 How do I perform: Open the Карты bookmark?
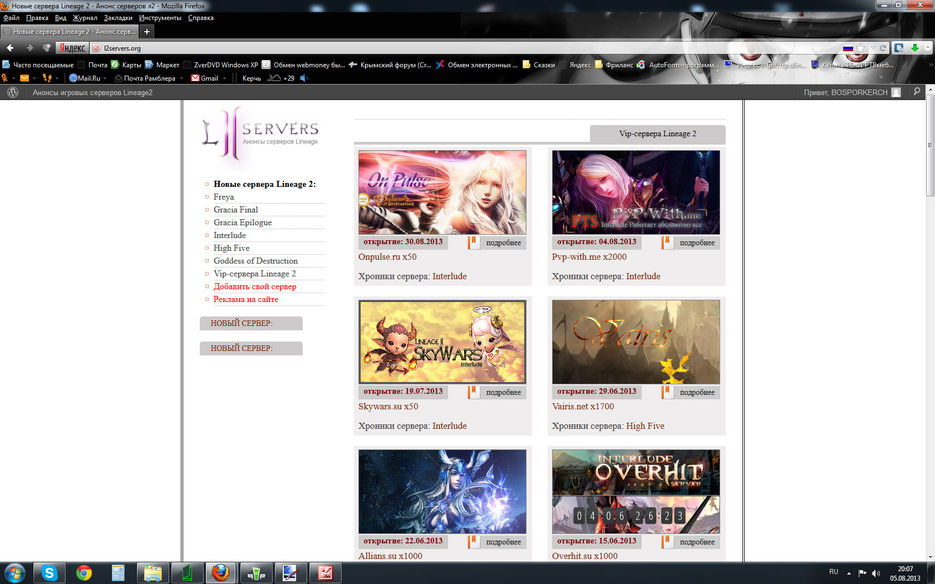(x=126, y=64)
